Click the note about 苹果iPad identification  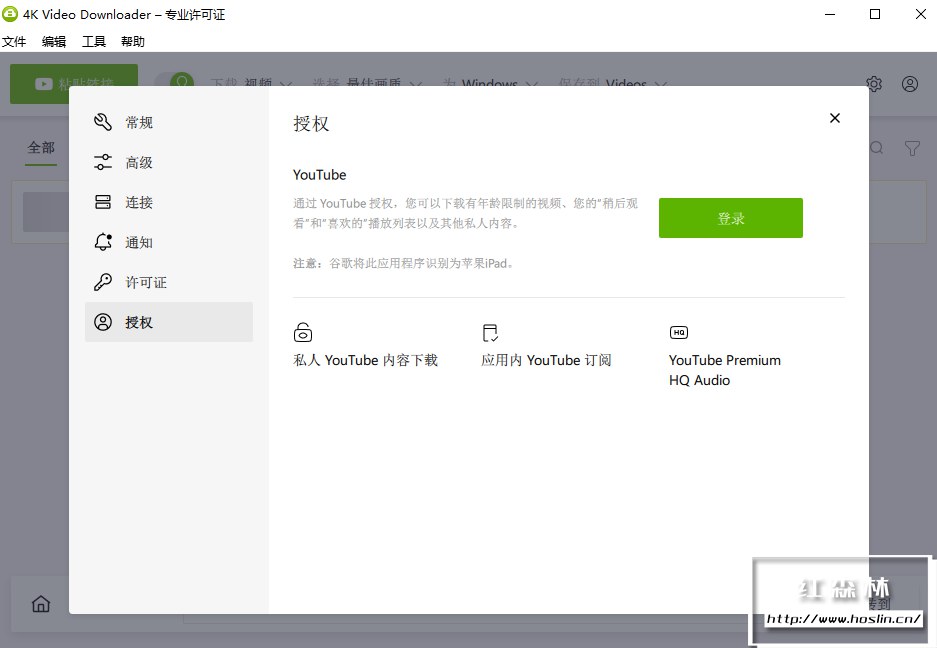coord(403,263)
